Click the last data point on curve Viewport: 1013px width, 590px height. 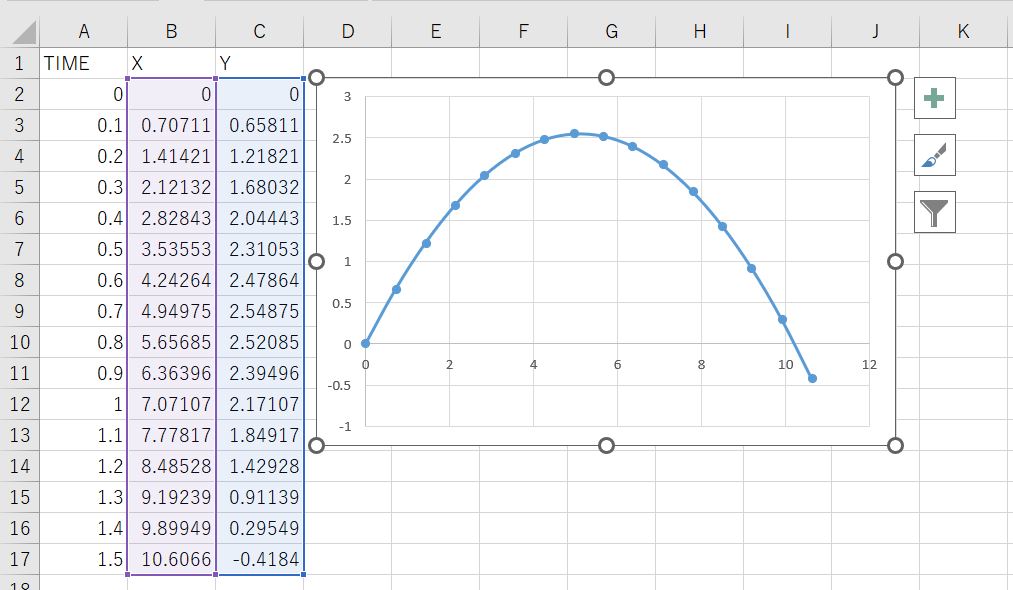point(812,378)
